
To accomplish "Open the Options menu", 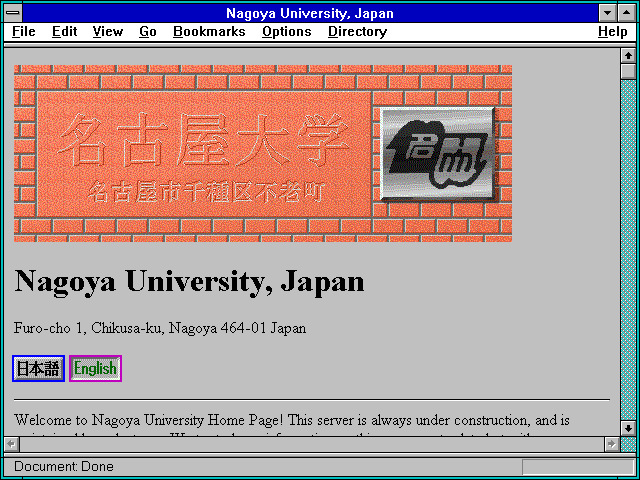I will click(287, 32).
